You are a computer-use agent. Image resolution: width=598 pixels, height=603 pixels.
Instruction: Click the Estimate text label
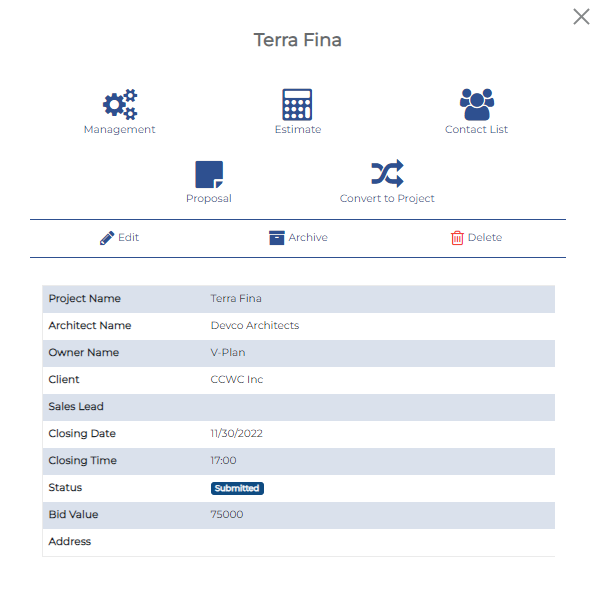[x=298, y=130]
